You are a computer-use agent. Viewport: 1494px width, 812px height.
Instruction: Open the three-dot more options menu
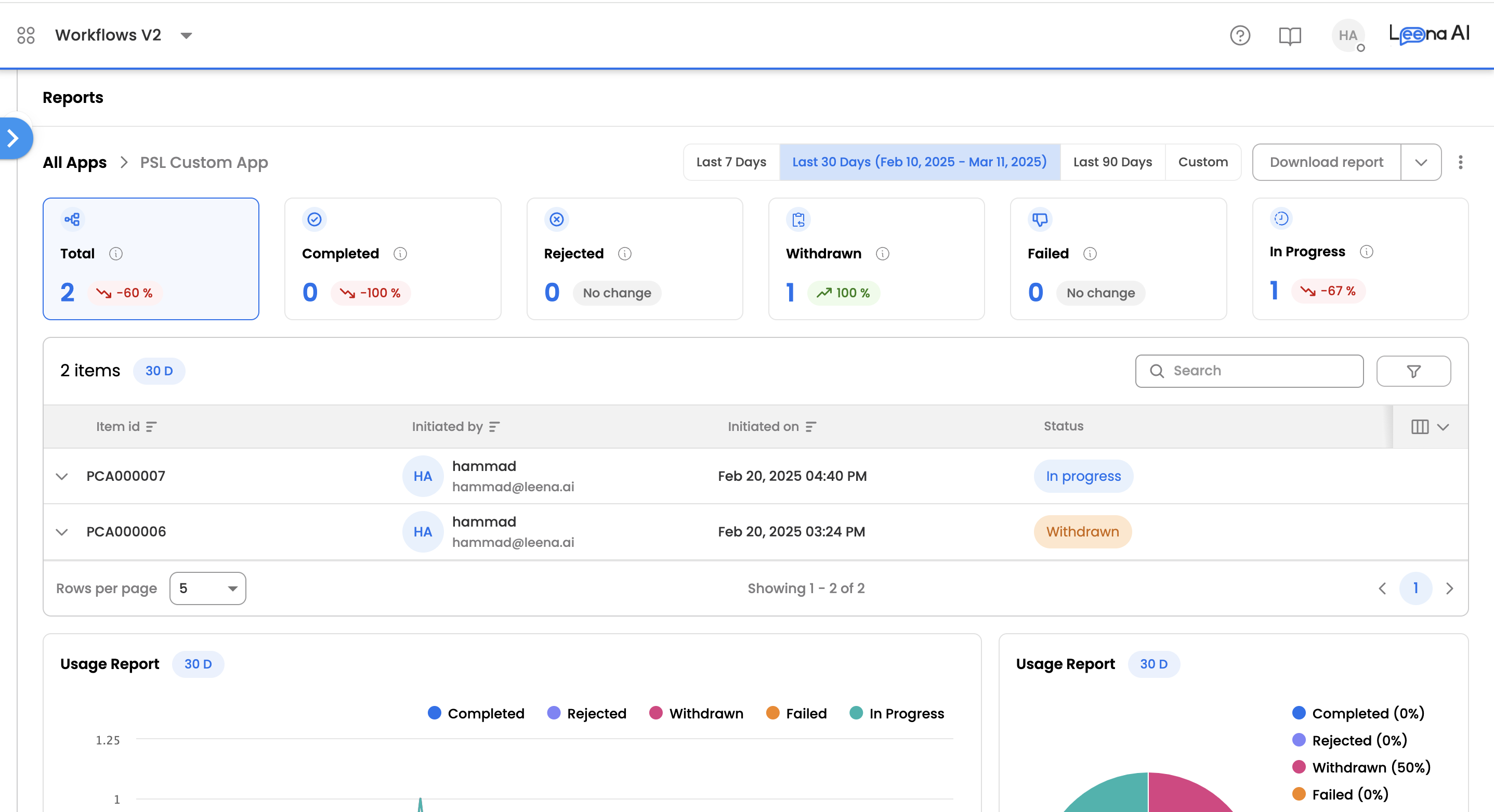coord(1460,162)
